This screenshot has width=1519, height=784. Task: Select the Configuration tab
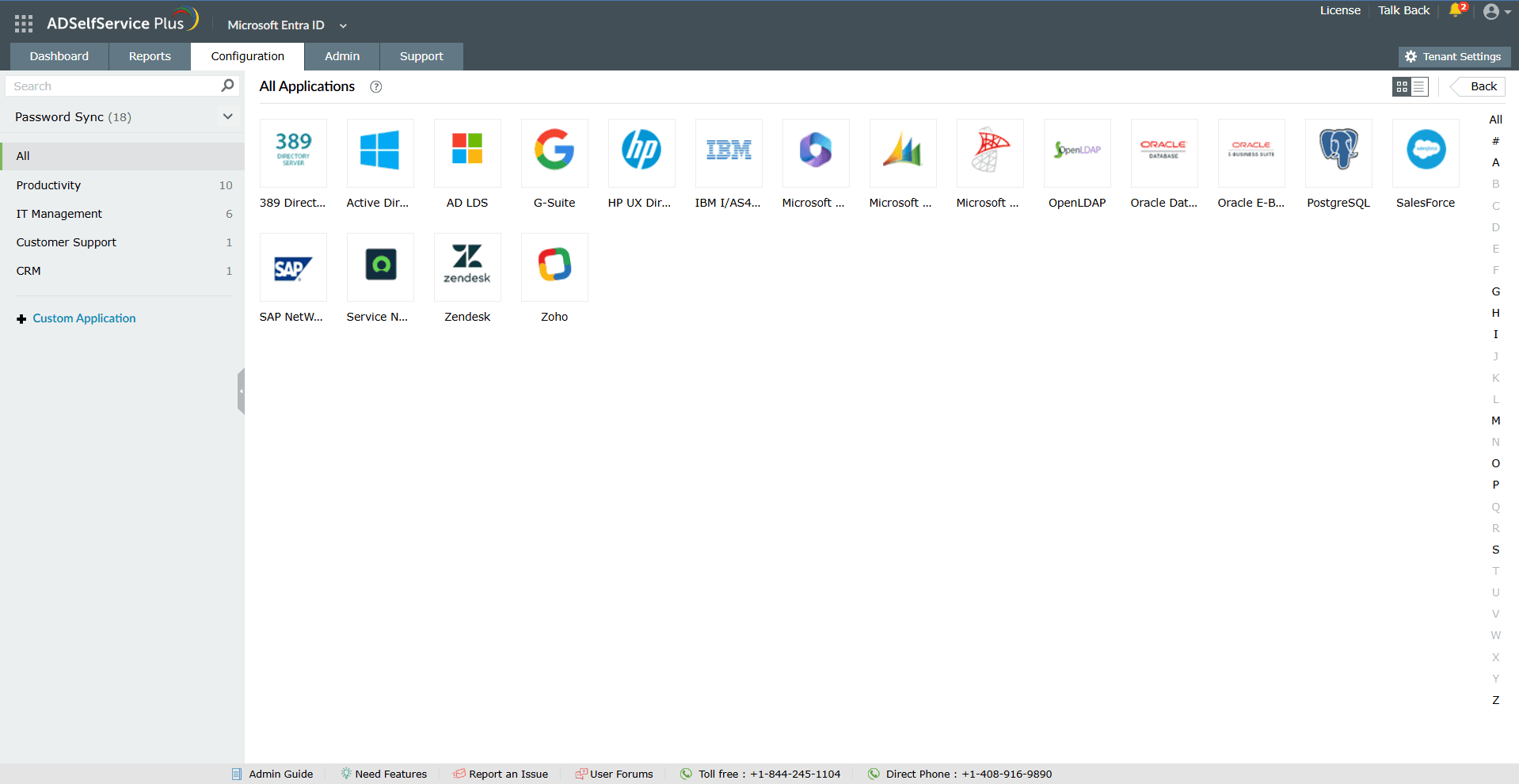tap(248, 56)
